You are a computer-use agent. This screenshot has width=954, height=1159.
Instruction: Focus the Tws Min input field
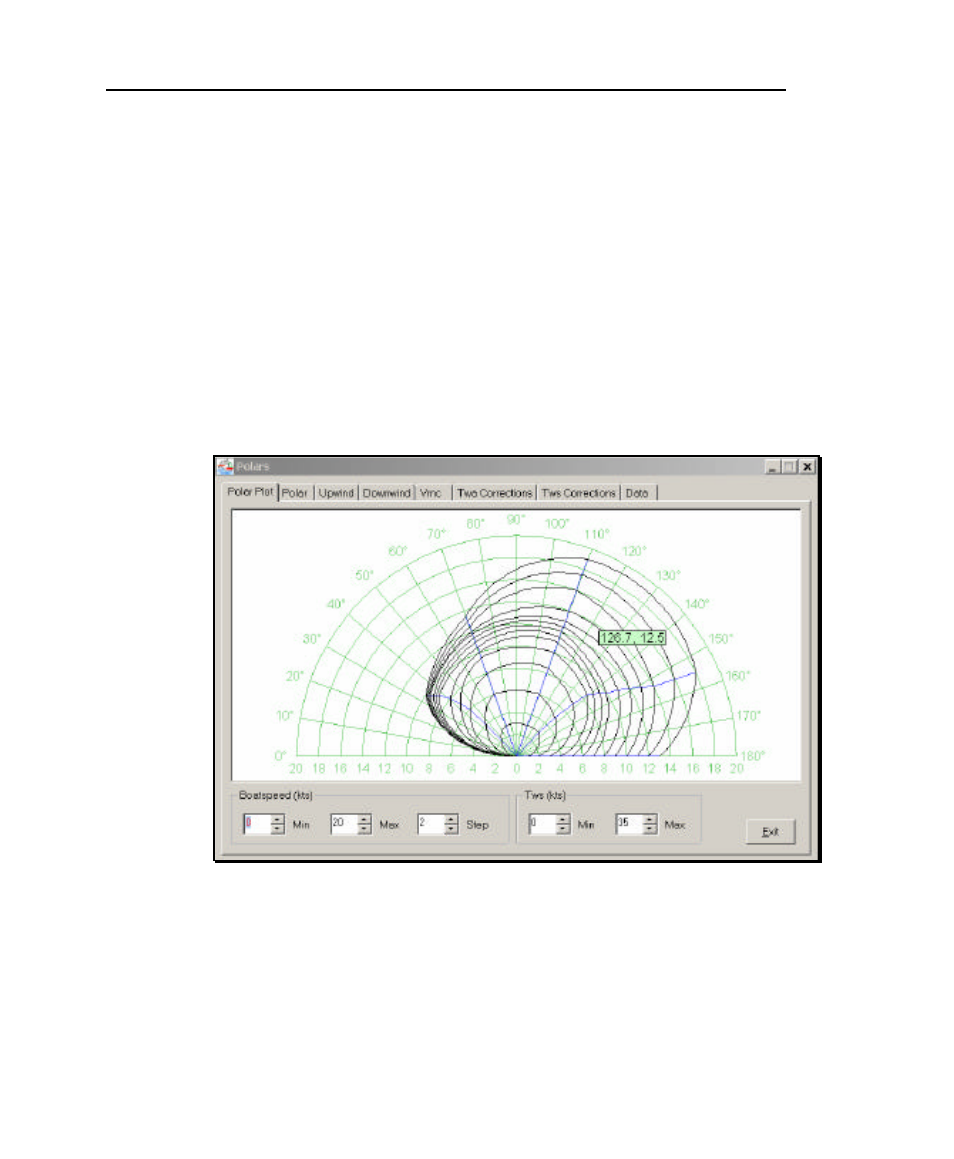[x=543, y=824]
